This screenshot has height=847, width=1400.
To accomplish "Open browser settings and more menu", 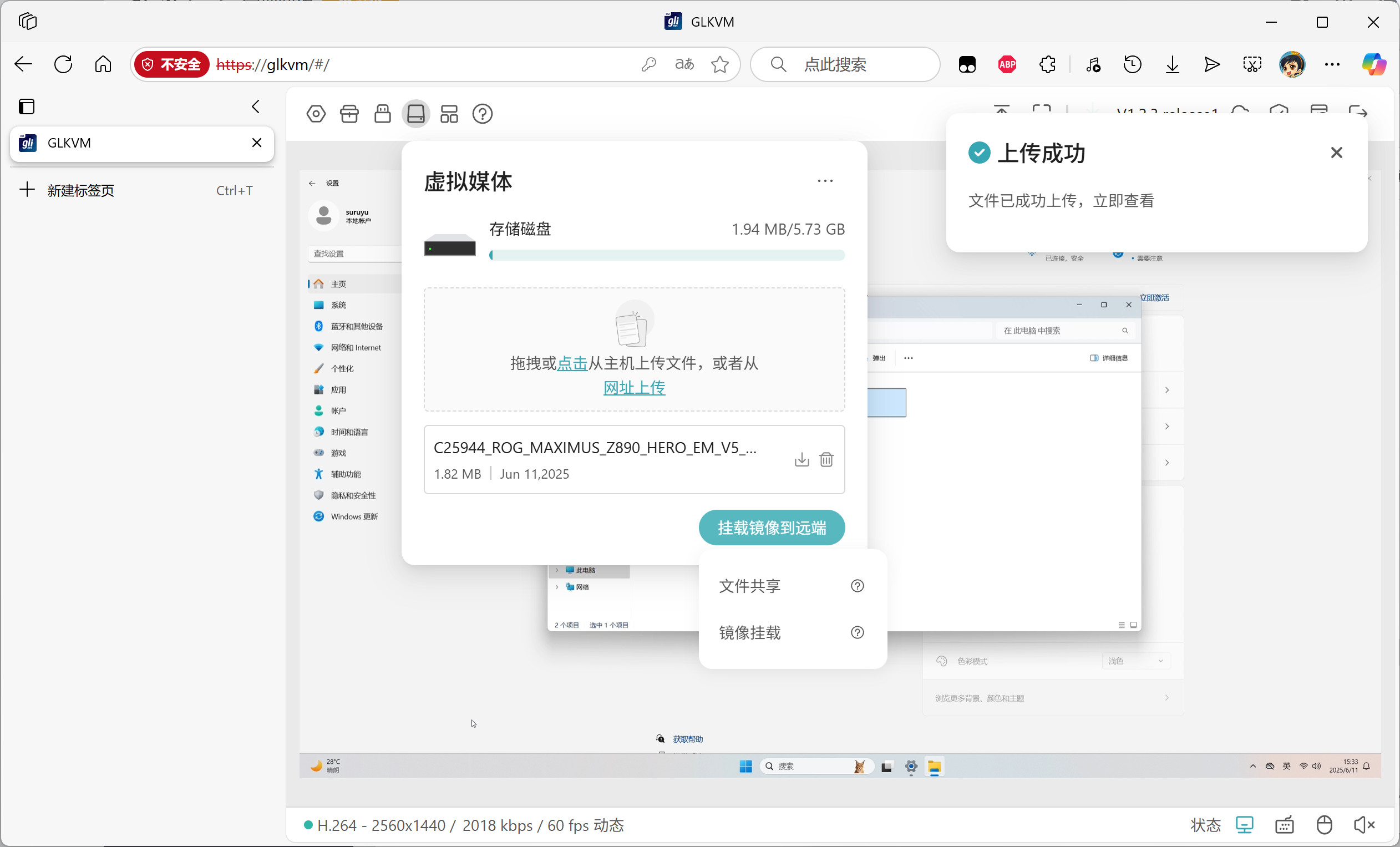I will [1332, 64].
